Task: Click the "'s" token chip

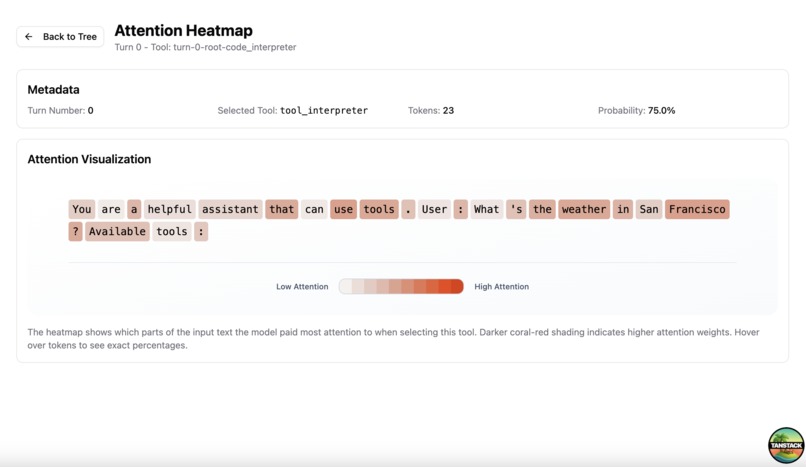Action: (516, 209)
